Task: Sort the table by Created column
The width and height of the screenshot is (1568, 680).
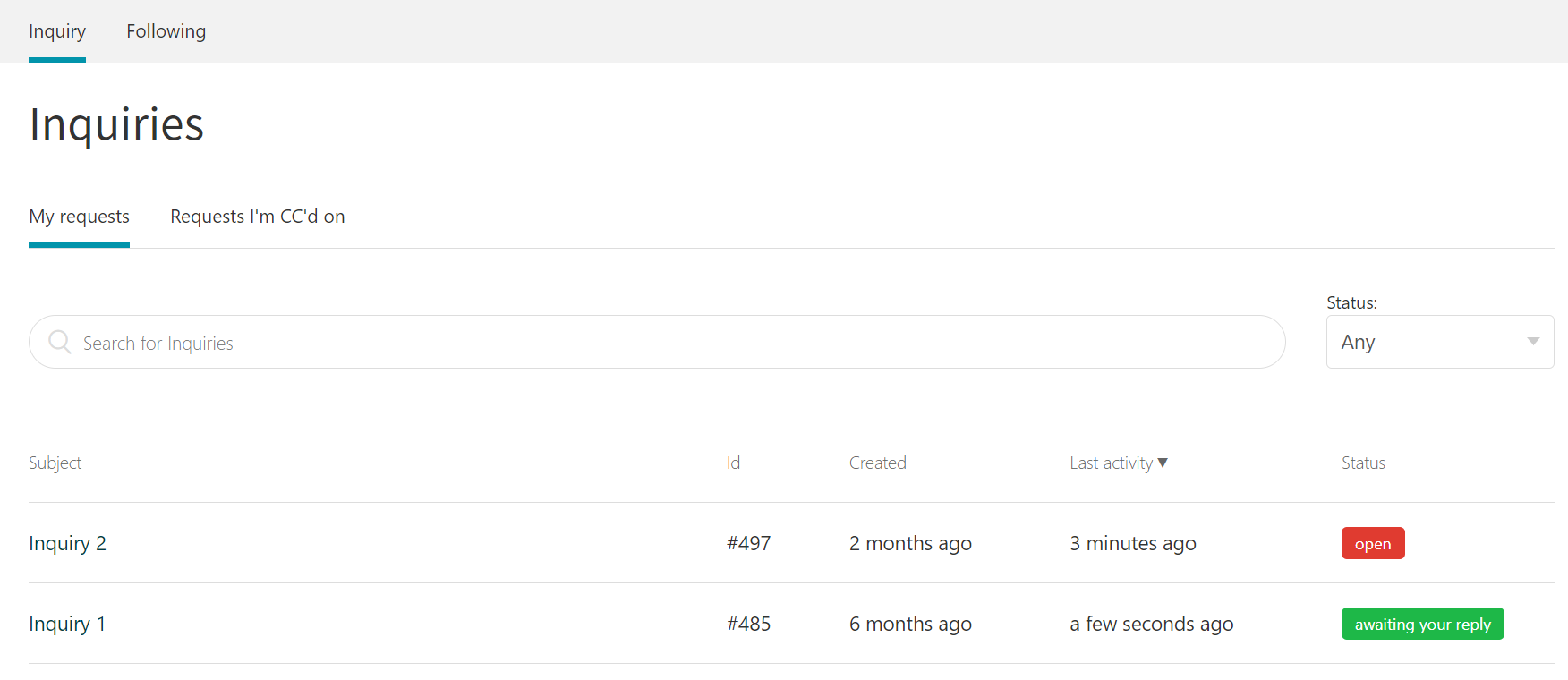Action: [x=877, y=463]
